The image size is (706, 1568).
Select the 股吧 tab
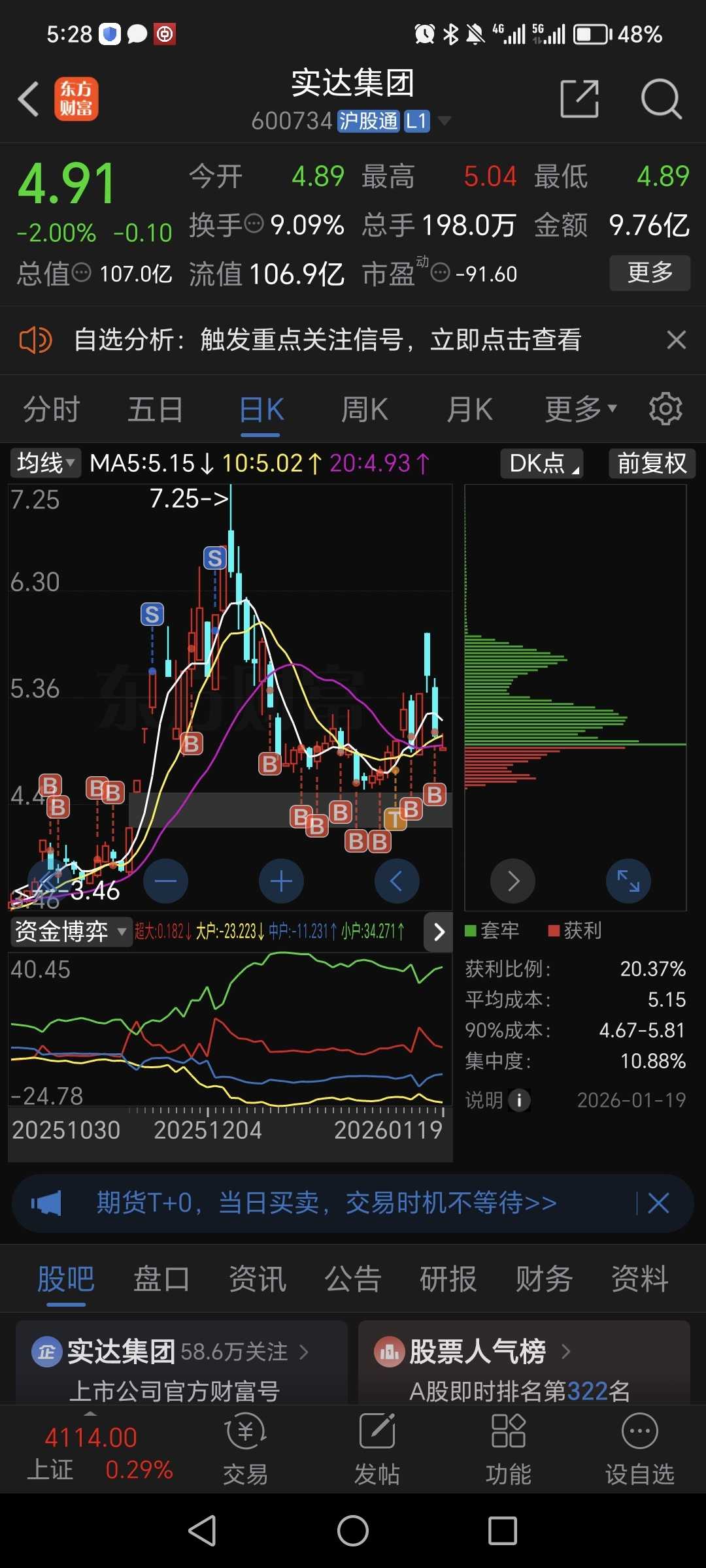tap(66, 1279)
